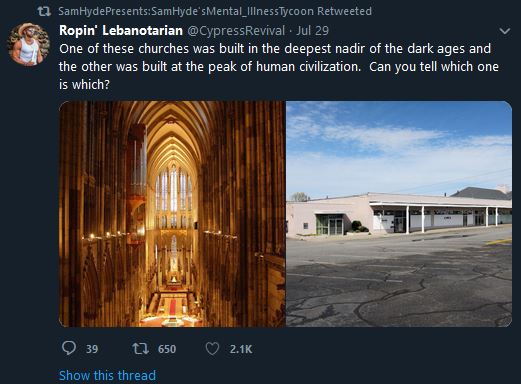Click Show this thread
The width and height of the screenshot is (521, 384).
point(107,375)
